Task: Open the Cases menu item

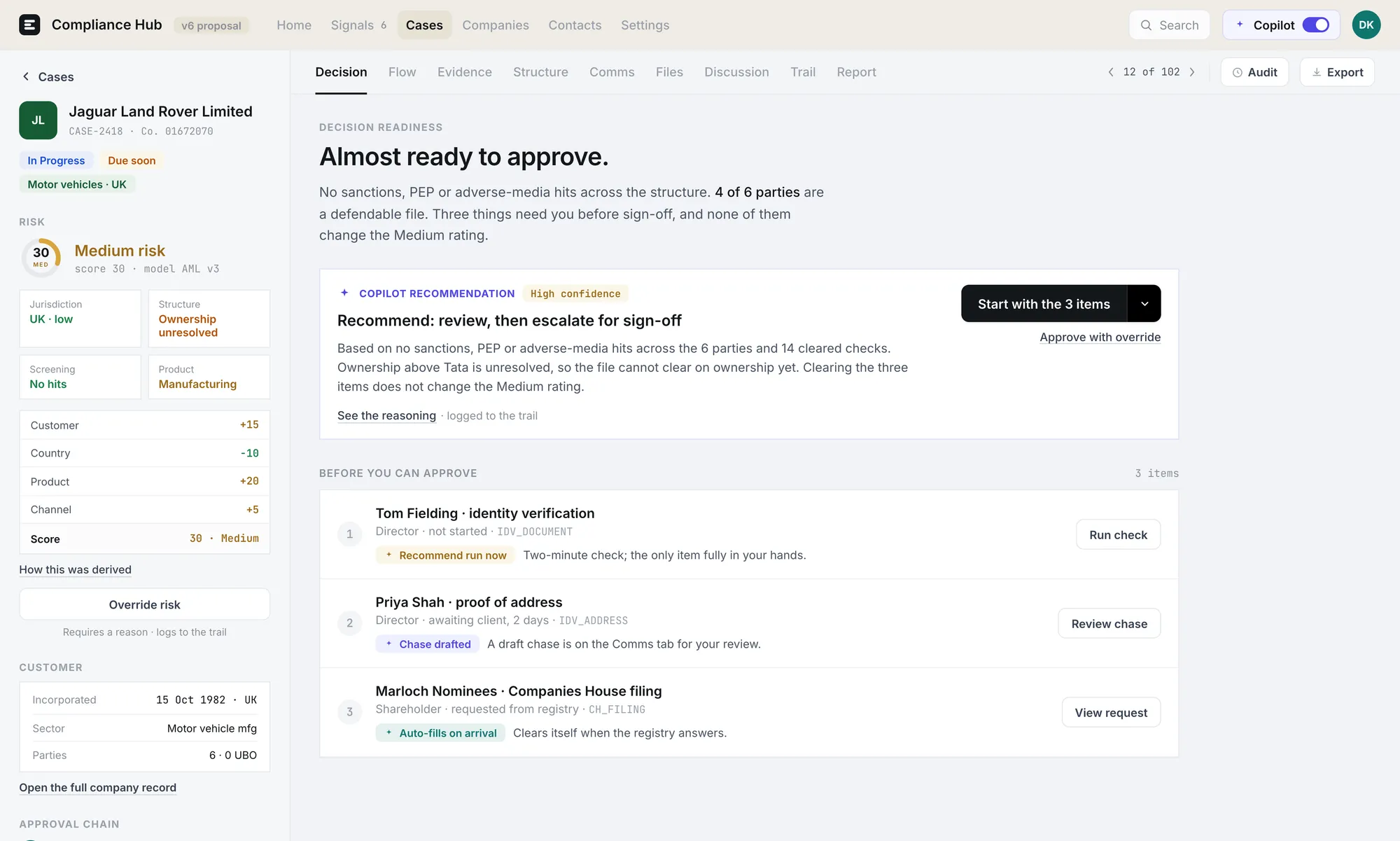Action: pos(424,25)
